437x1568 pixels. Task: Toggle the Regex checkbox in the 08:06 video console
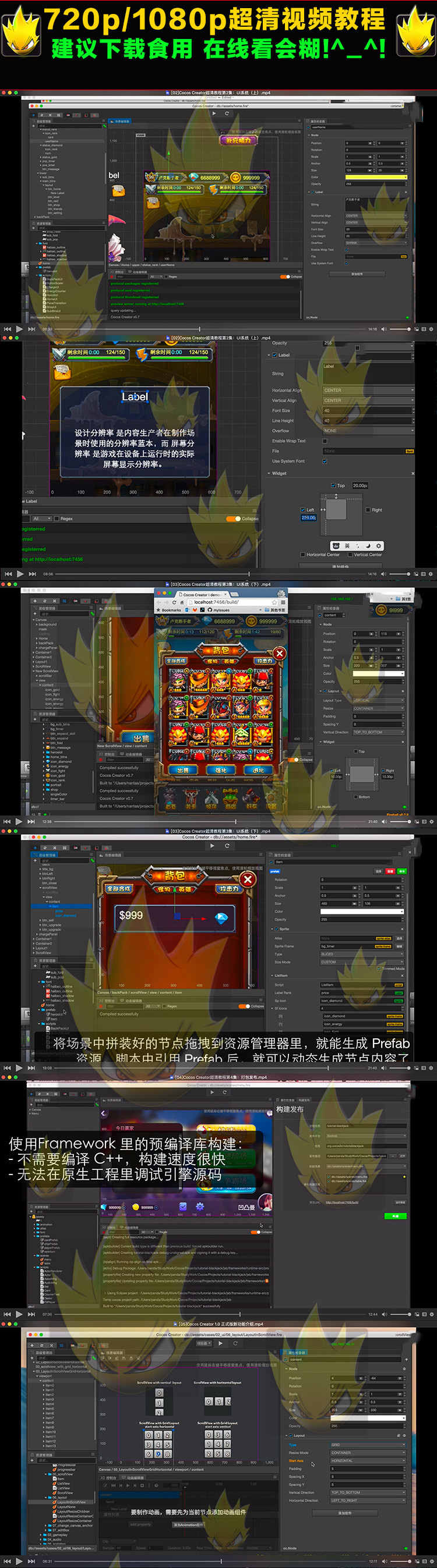point(57,519)
